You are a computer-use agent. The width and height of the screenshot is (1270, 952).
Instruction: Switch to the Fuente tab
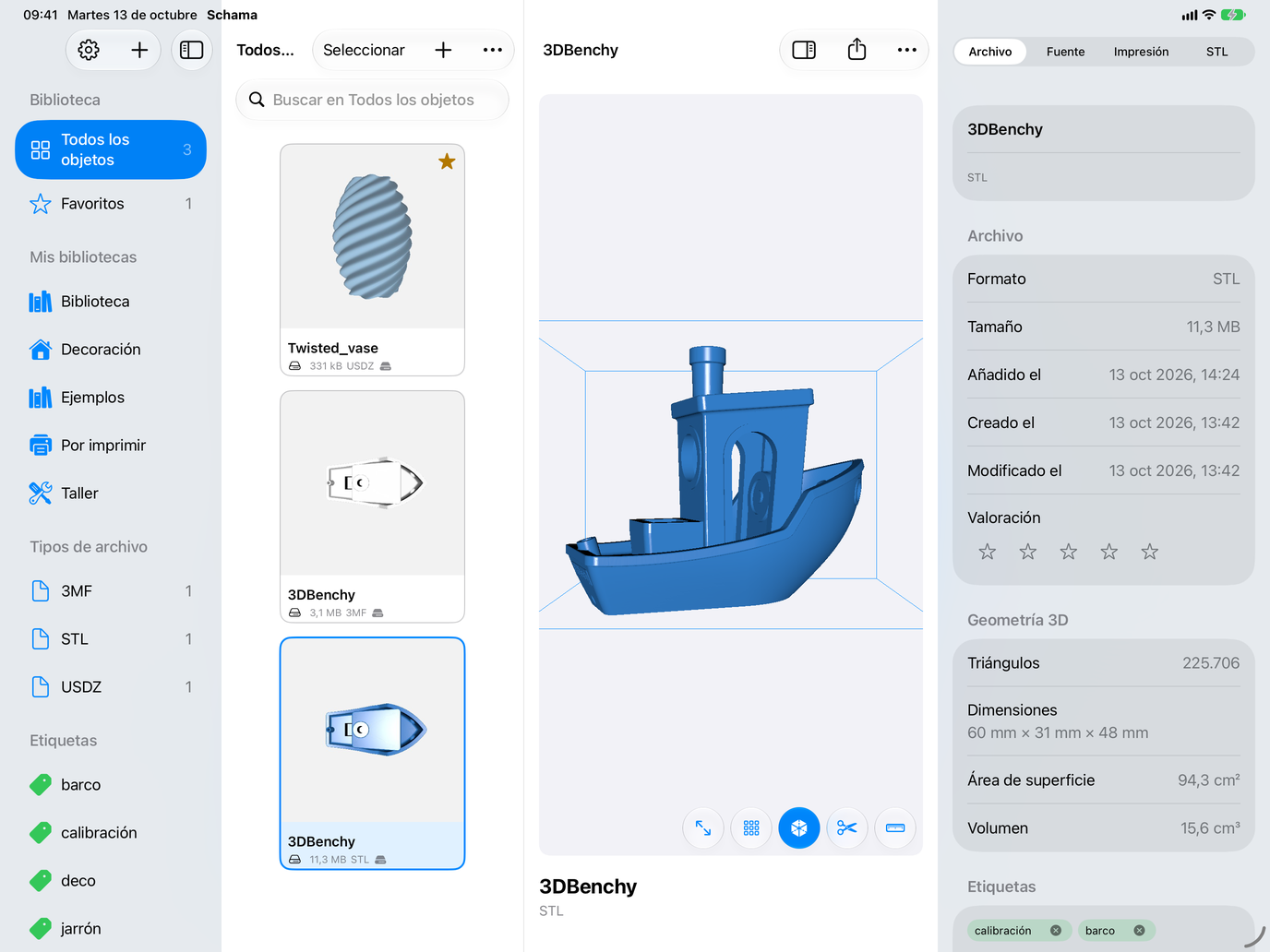tap(1066, 52)
